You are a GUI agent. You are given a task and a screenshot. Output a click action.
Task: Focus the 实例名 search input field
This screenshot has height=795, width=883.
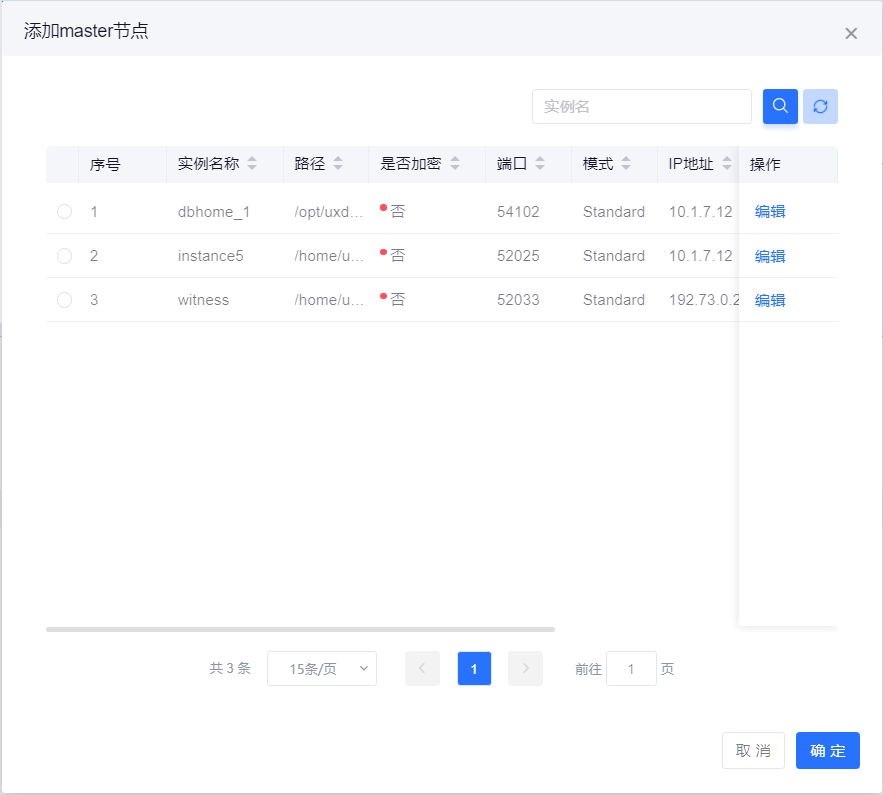tap(641, 107)
